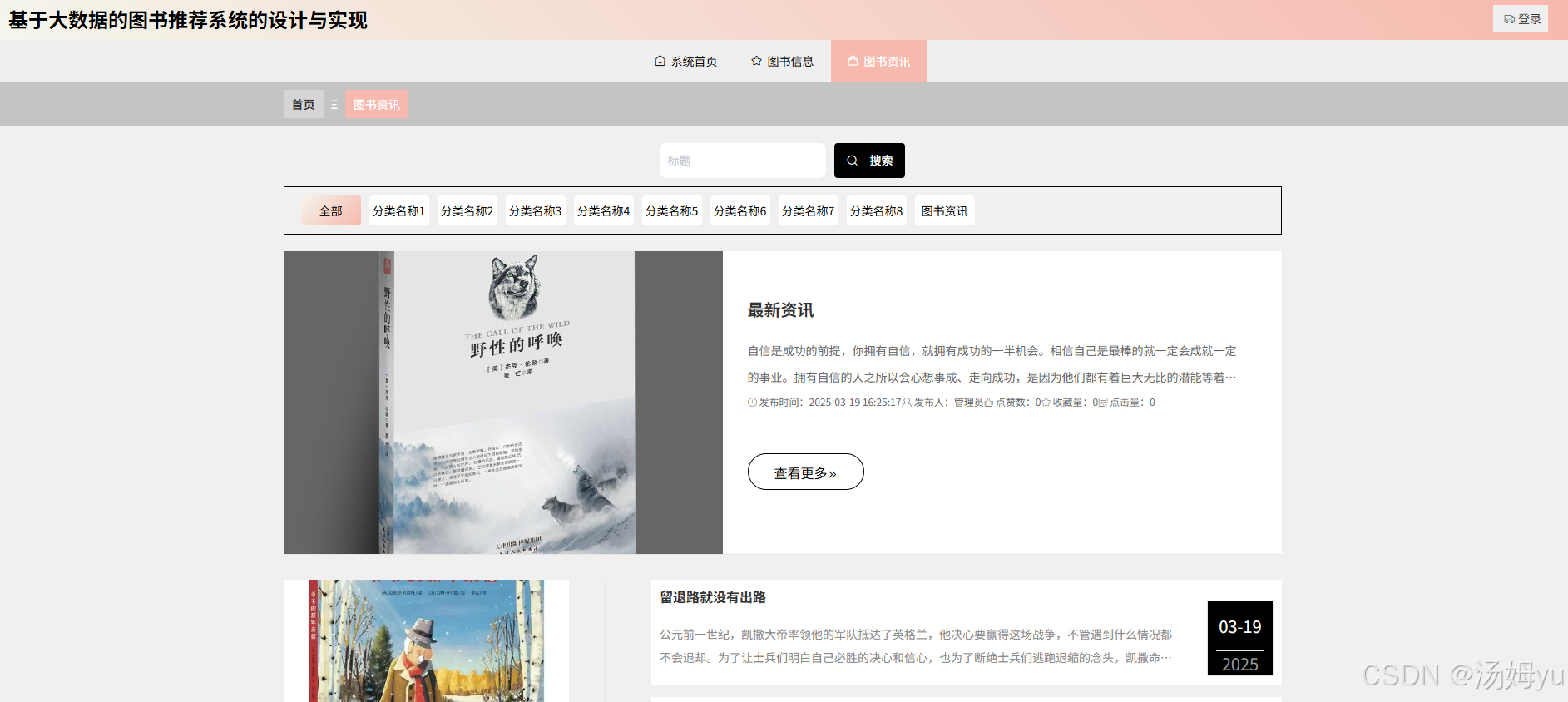Image resolution: width=1568 pixels, height=702 pixels.
Task: Click the user icon beside 发布人
Action: click(x=907, y=403)
